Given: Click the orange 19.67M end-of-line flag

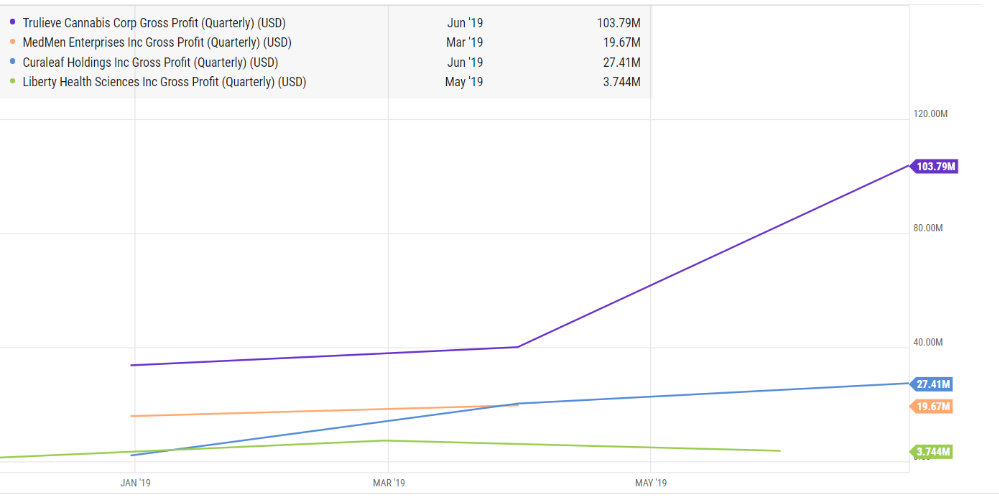Looking at the screenshot, I should click(932, 406).
